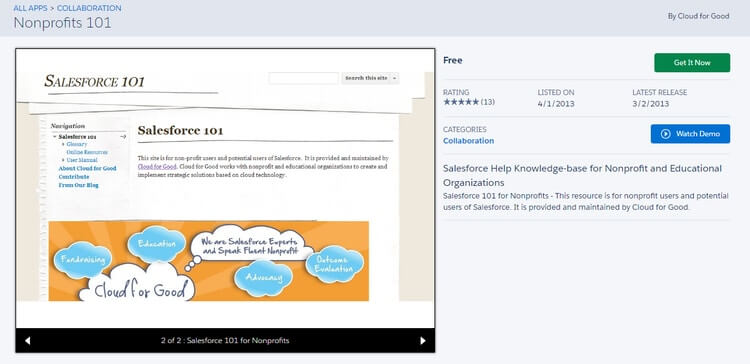Click caption '2 of 2 : Salesforce 101 for Nonprofits'
Viewport: 750px width, 364px height.
[x=225, y=341]
